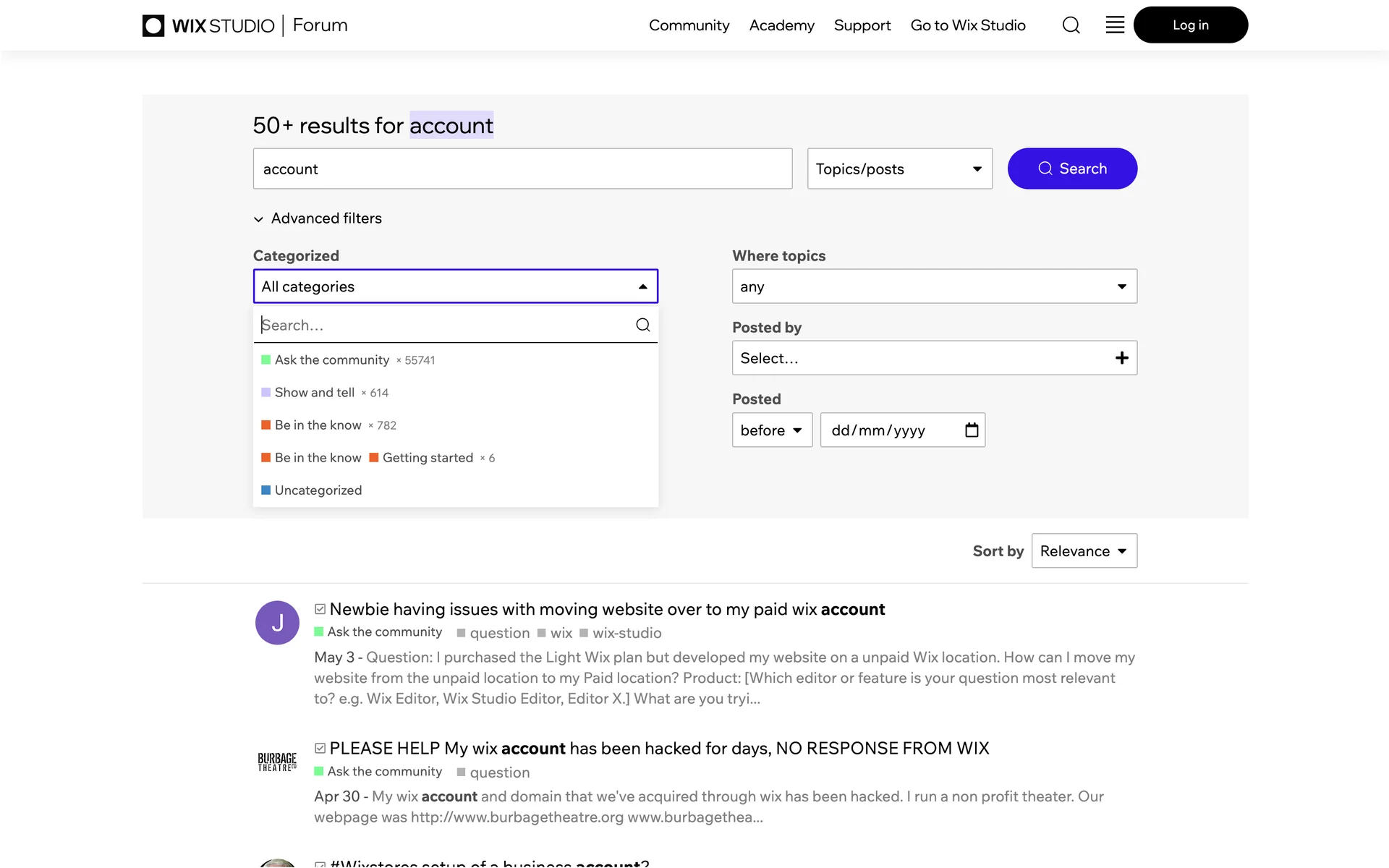The image size is (1389, 868).
Task: Open the 'before' date condition dropdown
Action: click(x=772, y=430)
